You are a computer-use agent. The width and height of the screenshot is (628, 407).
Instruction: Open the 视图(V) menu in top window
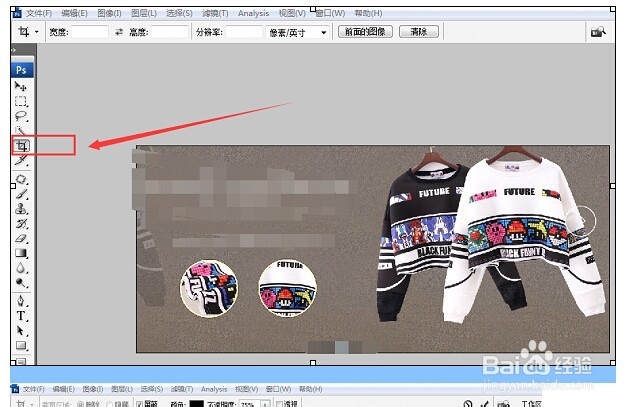point(292,13)
